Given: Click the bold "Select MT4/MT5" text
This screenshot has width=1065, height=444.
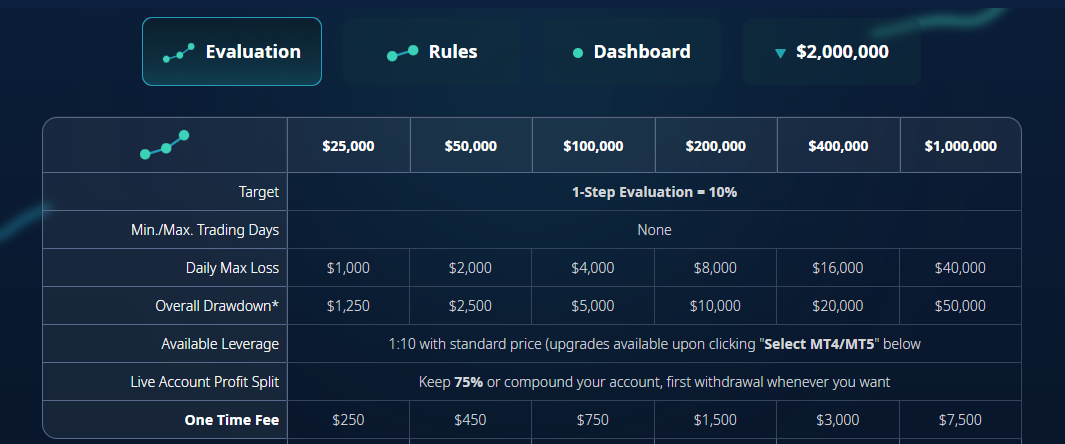Looking at the screenshot, I should tap(818, 344).
